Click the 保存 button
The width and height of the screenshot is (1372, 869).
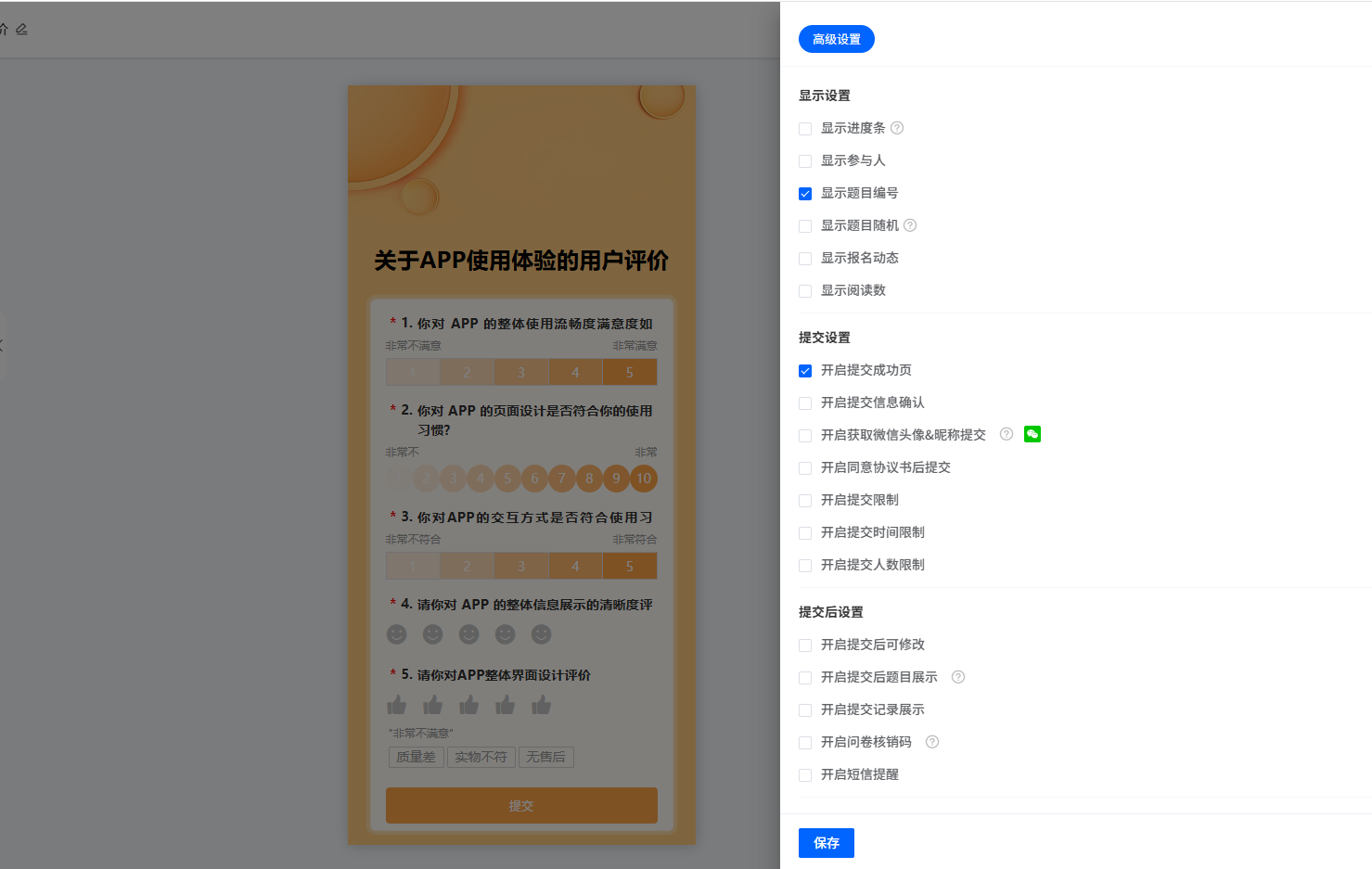[826, 843]
